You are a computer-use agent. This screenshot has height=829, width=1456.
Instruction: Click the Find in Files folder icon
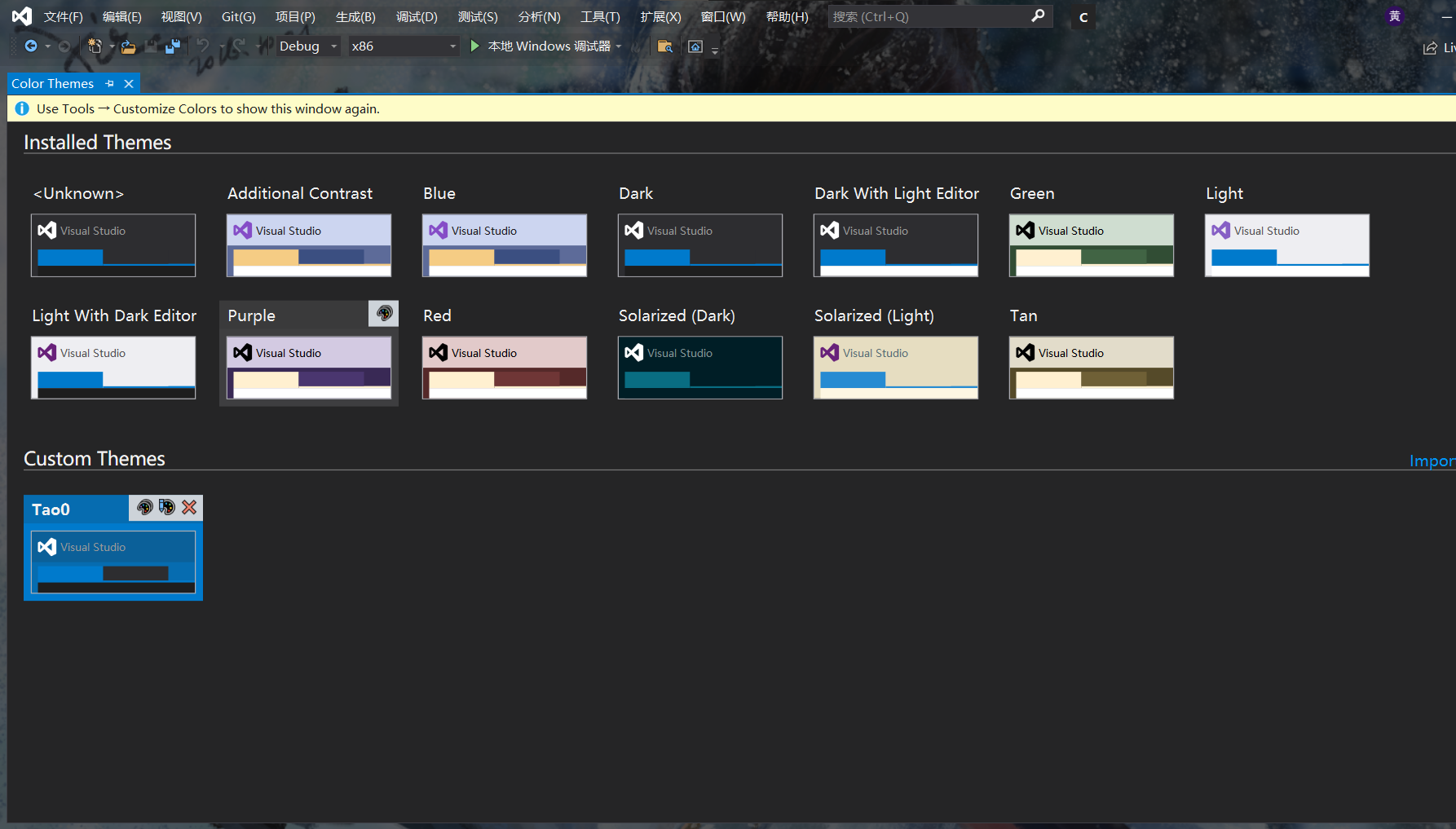[x=665, y=46]
